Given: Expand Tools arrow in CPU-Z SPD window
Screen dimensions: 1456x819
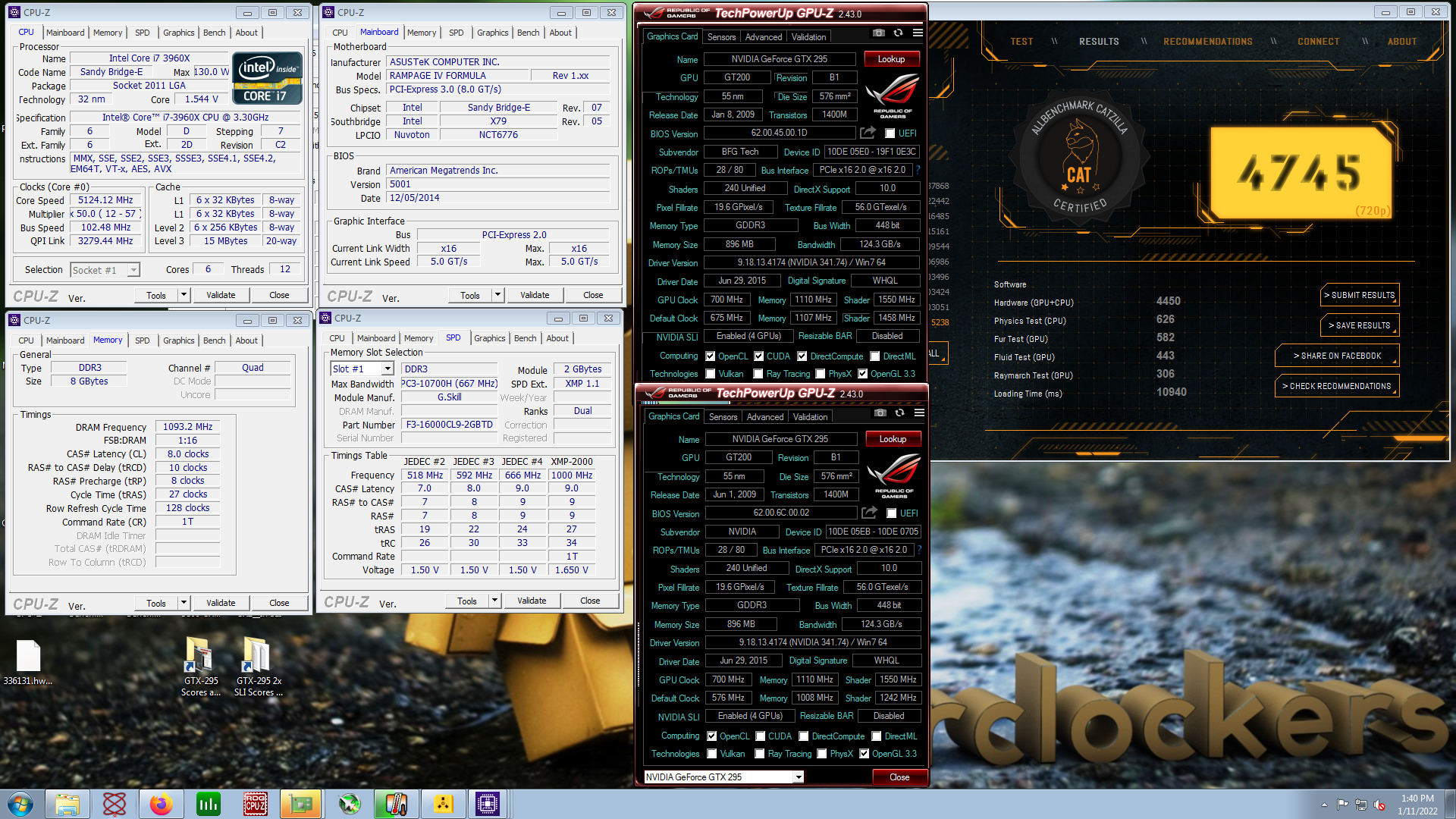Looking at the screenshot, I should (x=494, y=601).
